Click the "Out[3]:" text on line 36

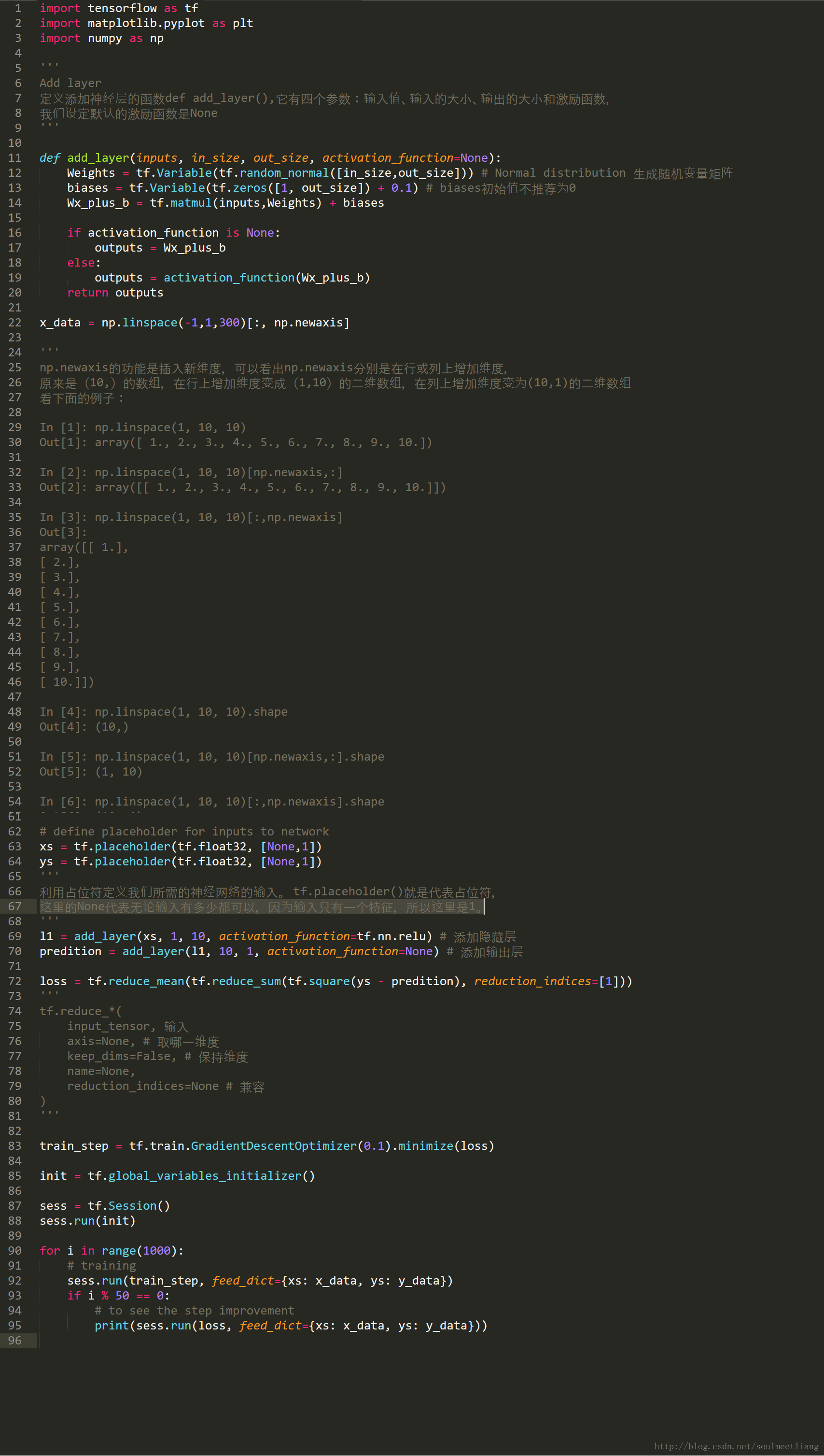click(63, 533)
